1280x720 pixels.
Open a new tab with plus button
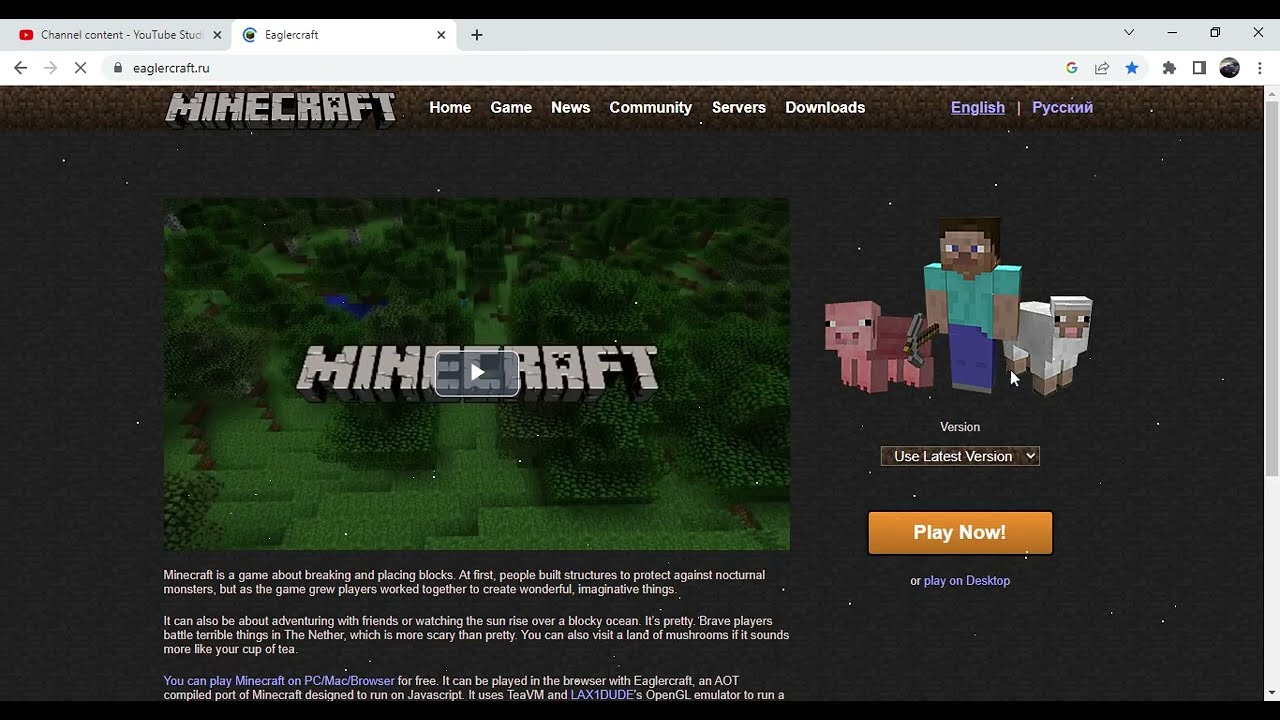coord(477,35)
